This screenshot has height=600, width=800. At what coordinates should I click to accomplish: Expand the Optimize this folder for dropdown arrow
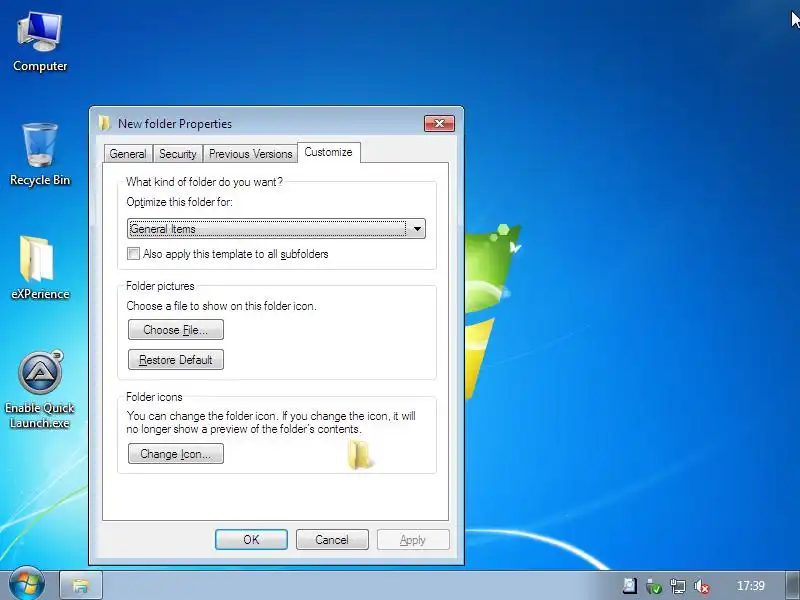coord(417,229)
